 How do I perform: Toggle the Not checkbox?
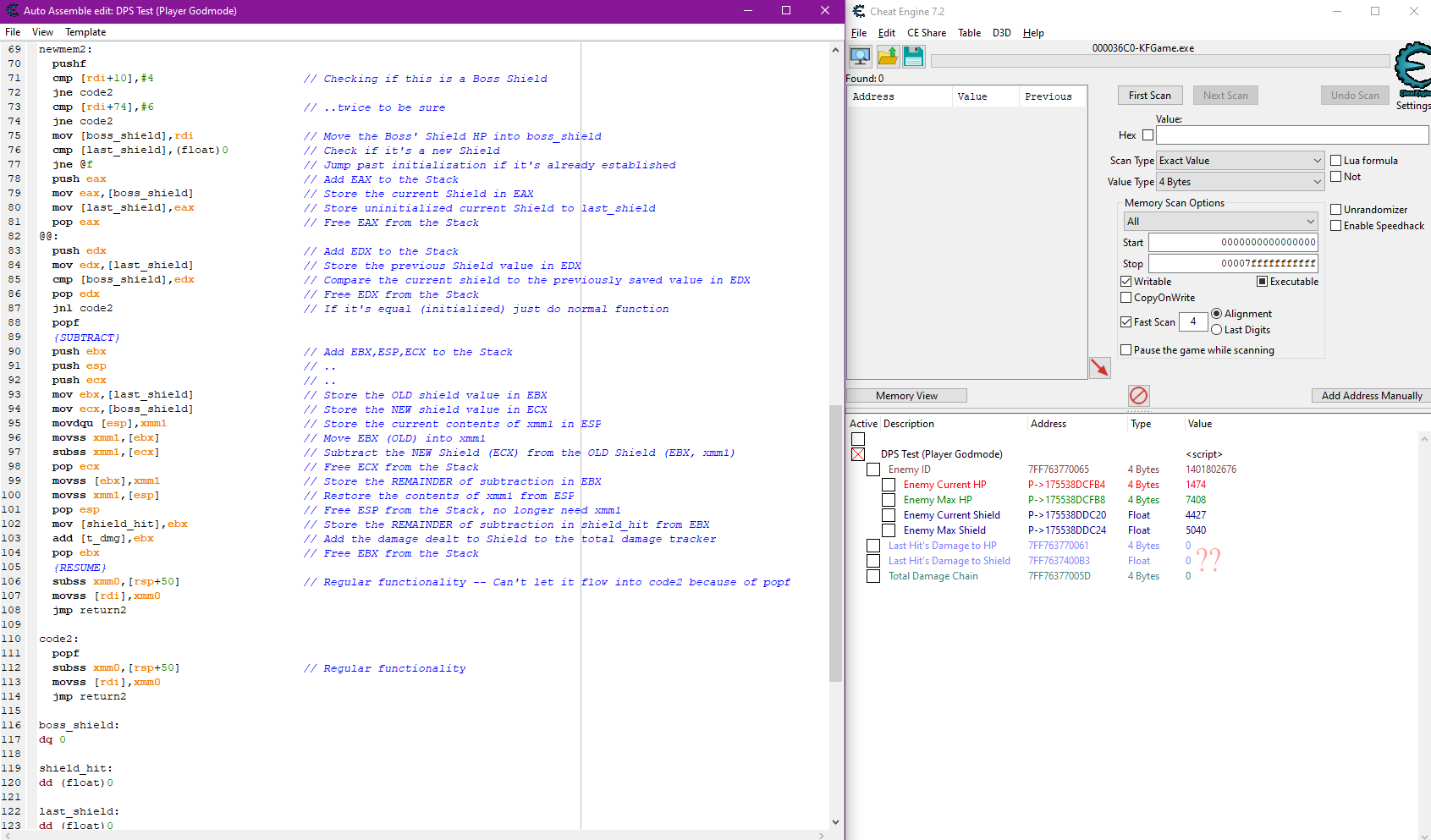(1336, 177)
